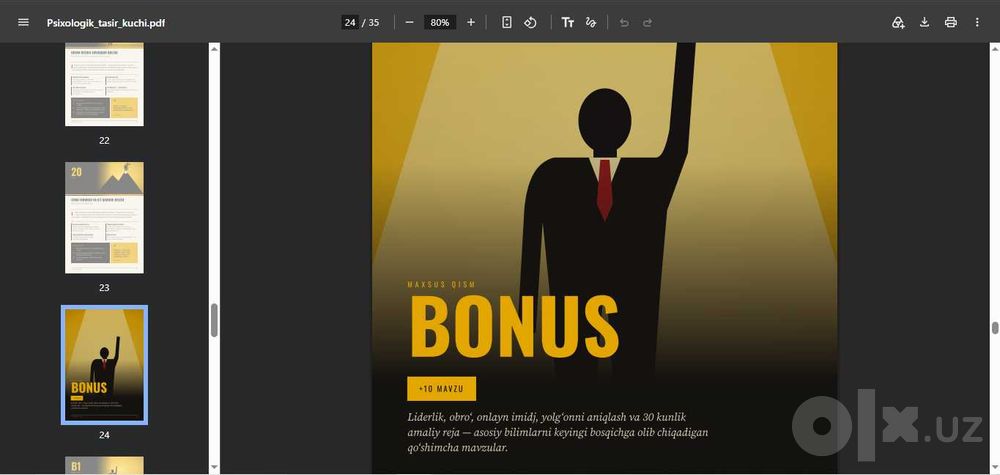Download the PDF file

[924, 22]
